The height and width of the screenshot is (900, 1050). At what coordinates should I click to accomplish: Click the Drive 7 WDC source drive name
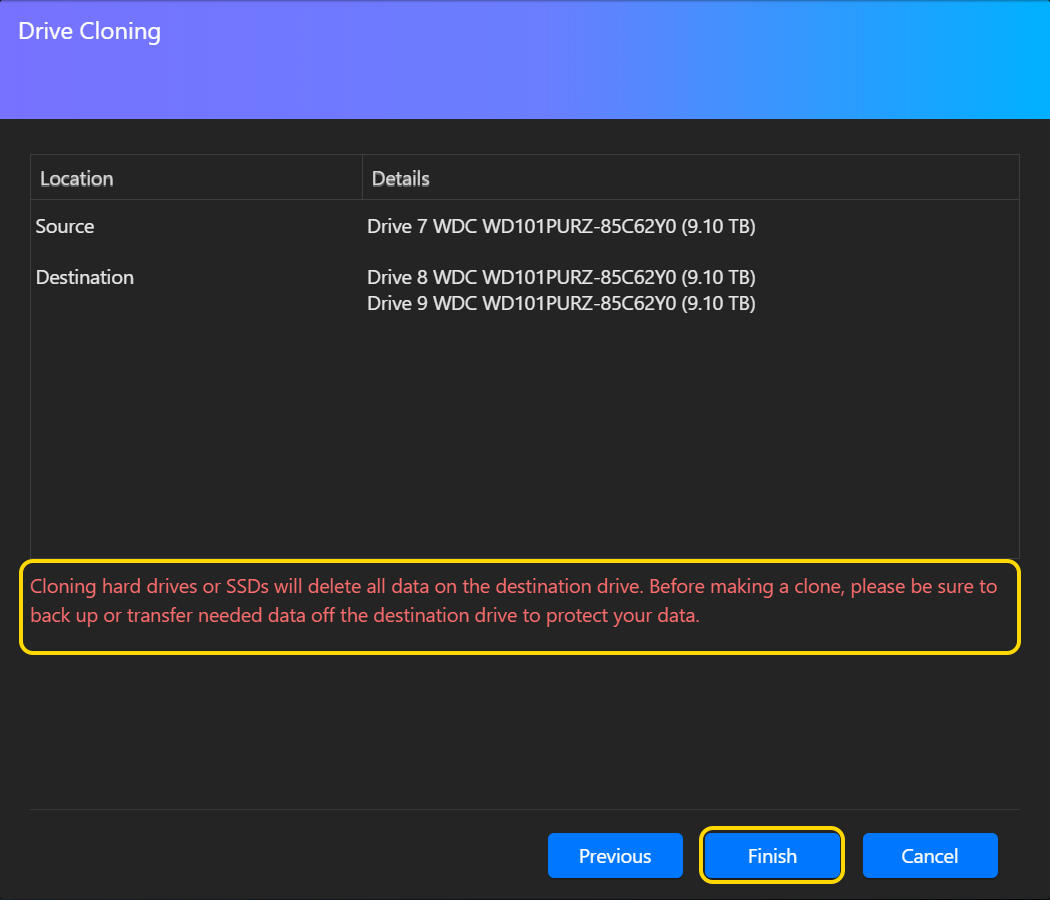521,227
